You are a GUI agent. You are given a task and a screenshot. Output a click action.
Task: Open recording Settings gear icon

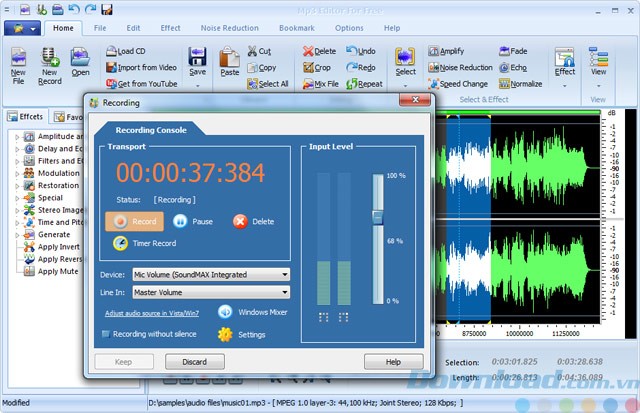pyautogui.click(x=225, y=334)
